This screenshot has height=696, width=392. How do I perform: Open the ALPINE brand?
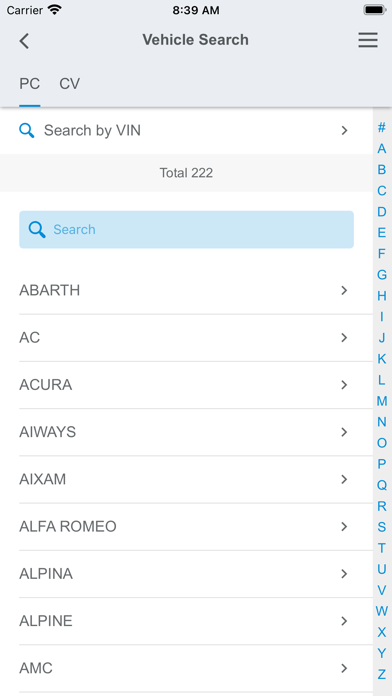(196, 621)
